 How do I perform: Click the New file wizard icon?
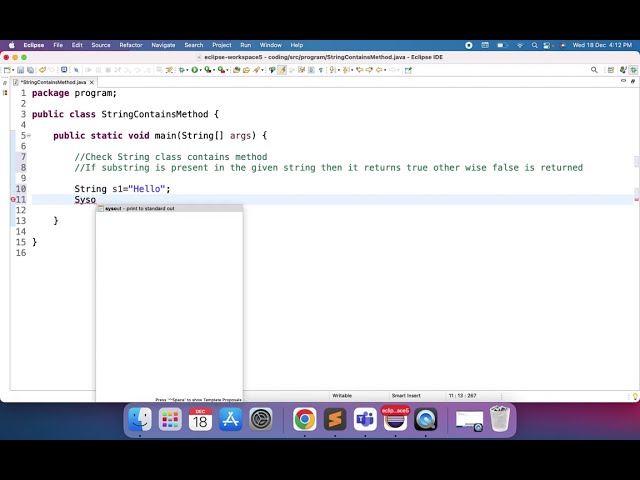coord(7,70)
